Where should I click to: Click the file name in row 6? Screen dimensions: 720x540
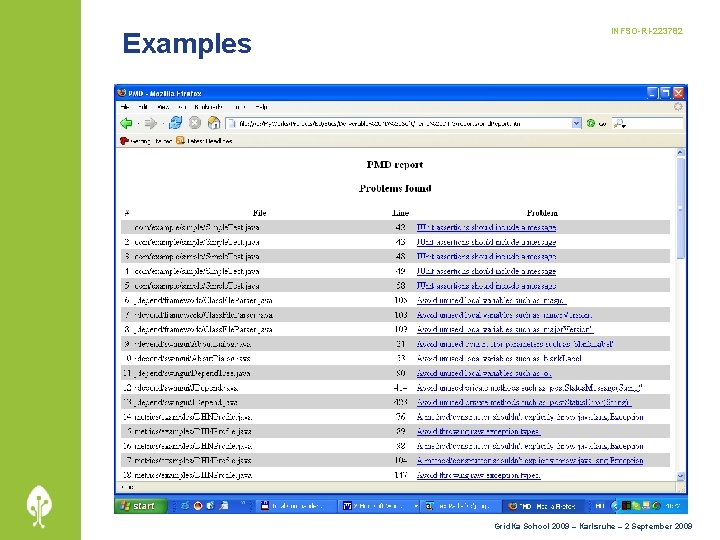[203, 300]
